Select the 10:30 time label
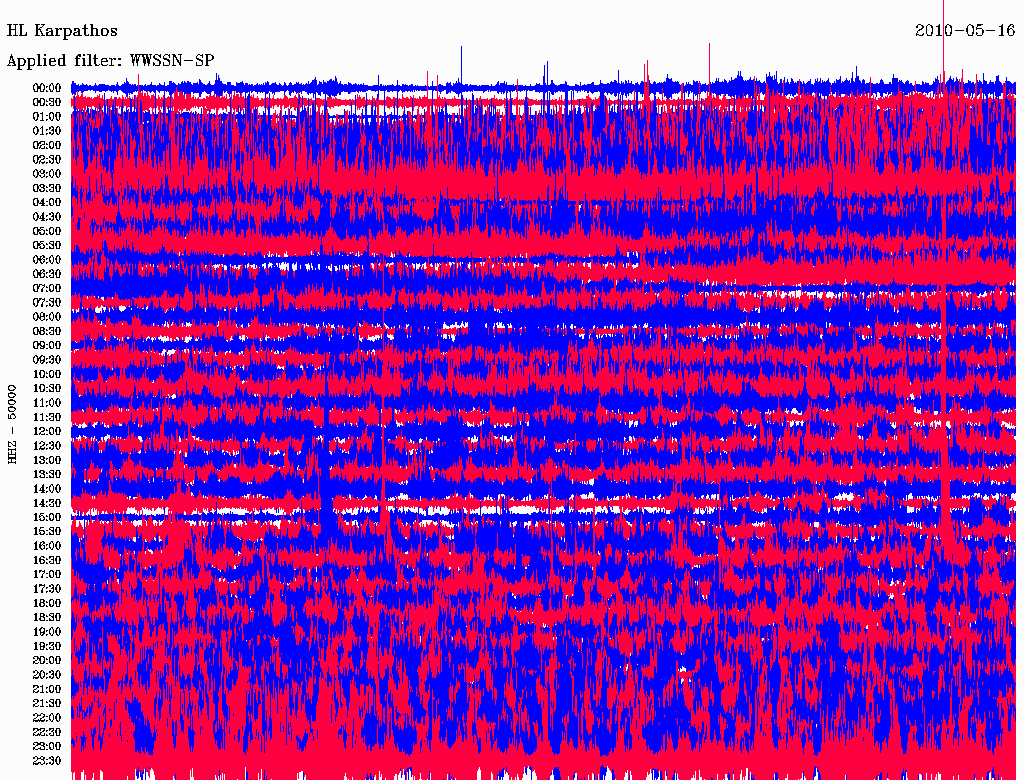 click(x=47, y=389)
